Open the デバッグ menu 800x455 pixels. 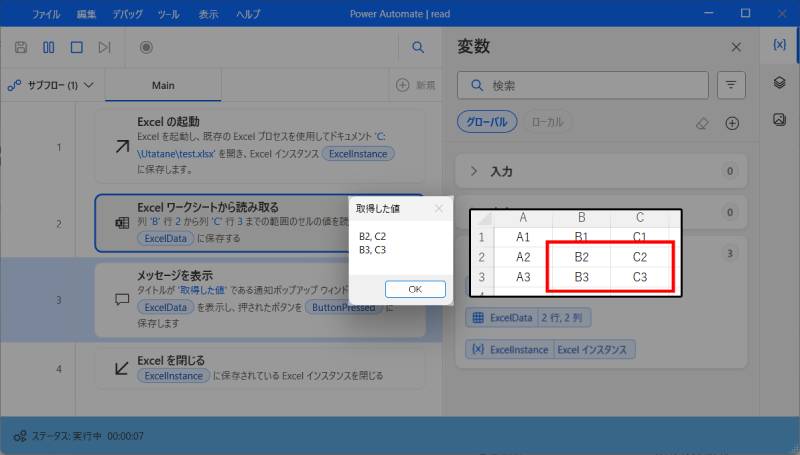[128, 14]
